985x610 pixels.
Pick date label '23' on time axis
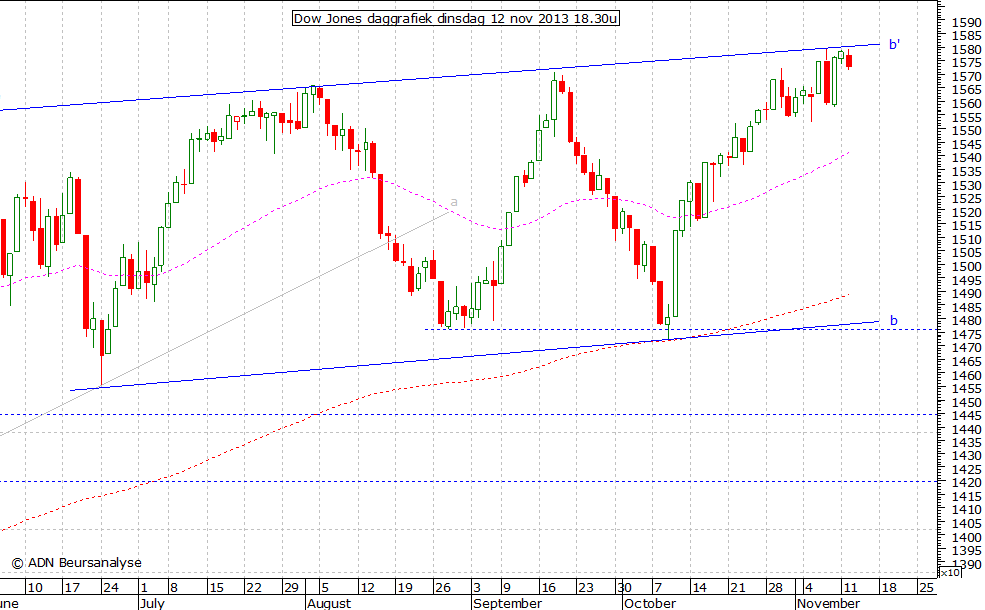click(x=585, y=587)
